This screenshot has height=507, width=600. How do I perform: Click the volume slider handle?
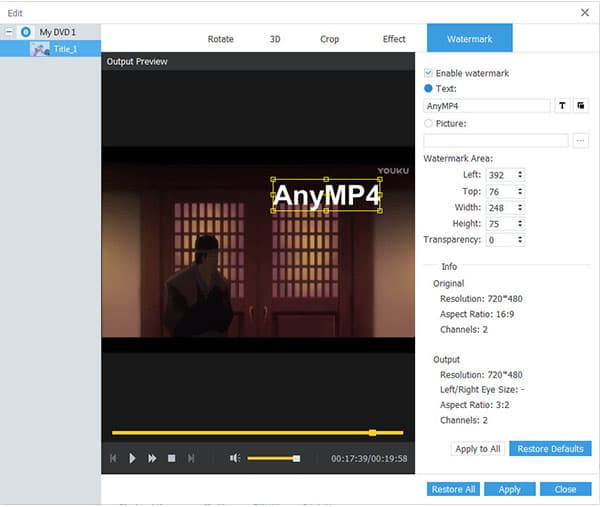(297, 458)
